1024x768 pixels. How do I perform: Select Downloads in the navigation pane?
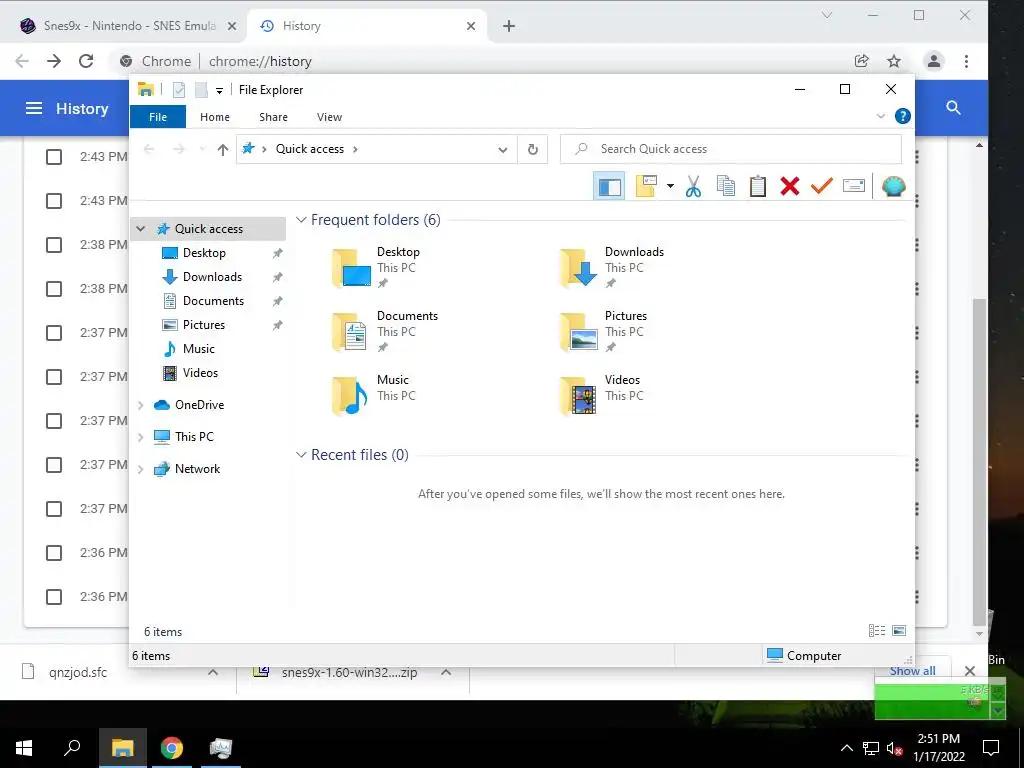pyautogui.click(x=212, y=277)
